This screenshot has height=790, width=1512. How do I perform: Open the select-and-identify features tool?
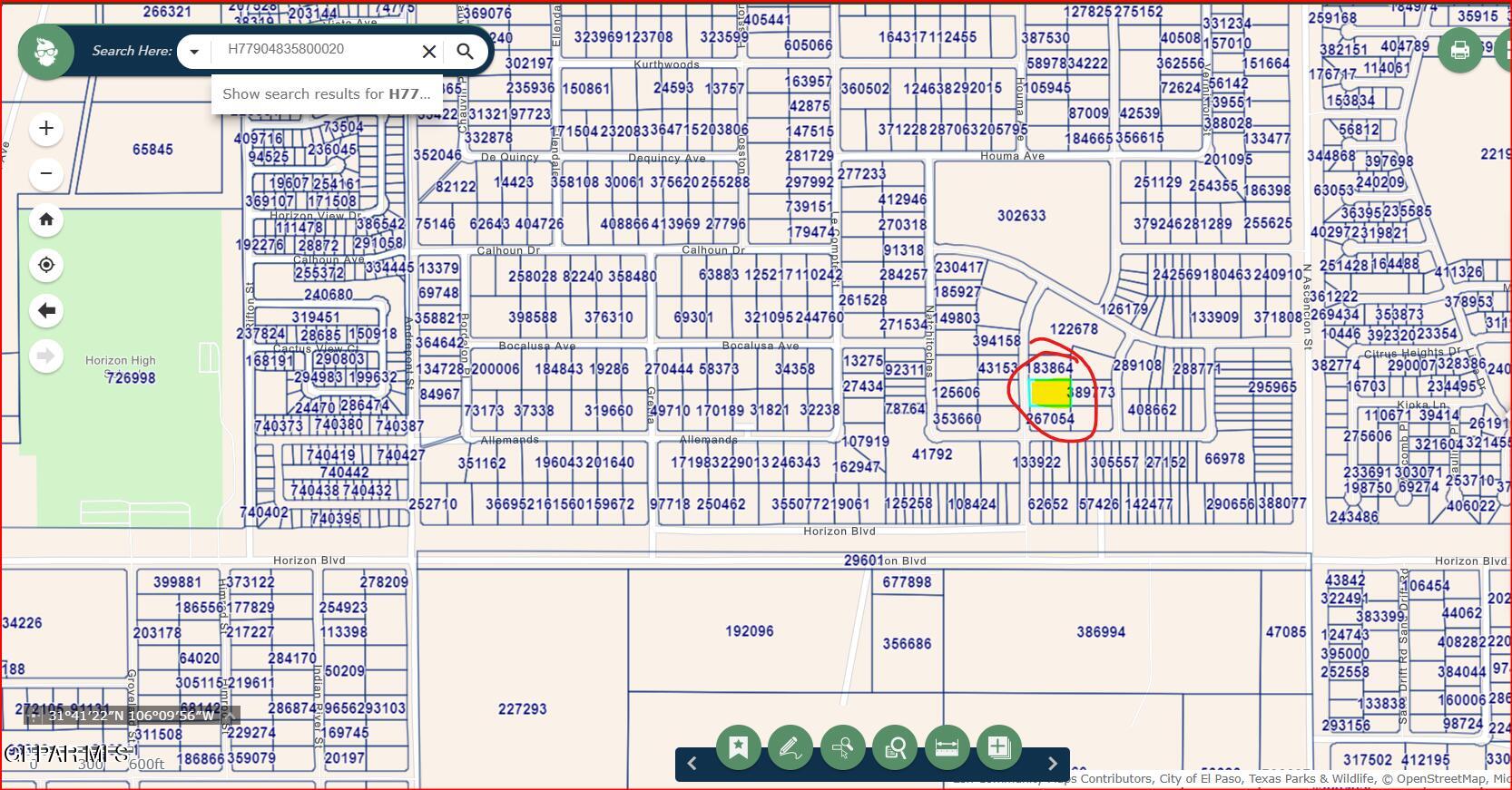(842, 747)
